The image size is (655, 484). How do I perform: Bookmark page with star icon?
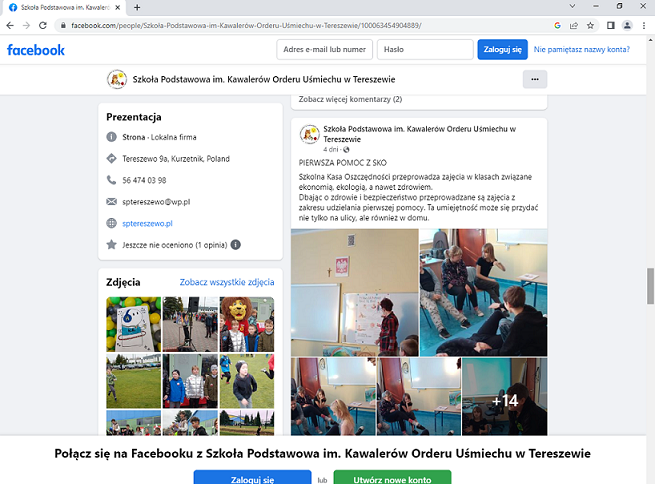pyautogui.click(x=590, y=25)
